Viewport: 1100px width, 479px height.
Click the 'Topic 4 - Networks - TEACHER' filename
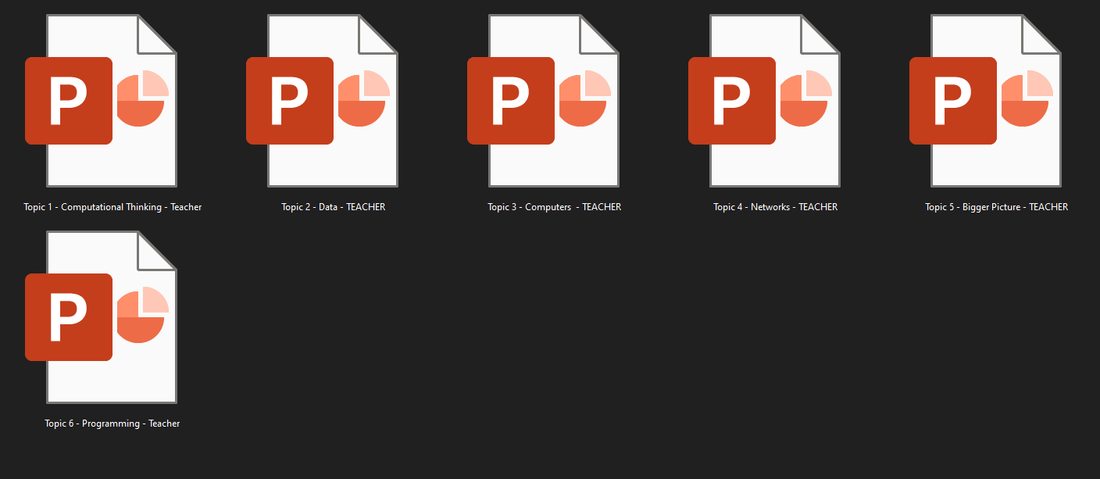click(775, 207)
